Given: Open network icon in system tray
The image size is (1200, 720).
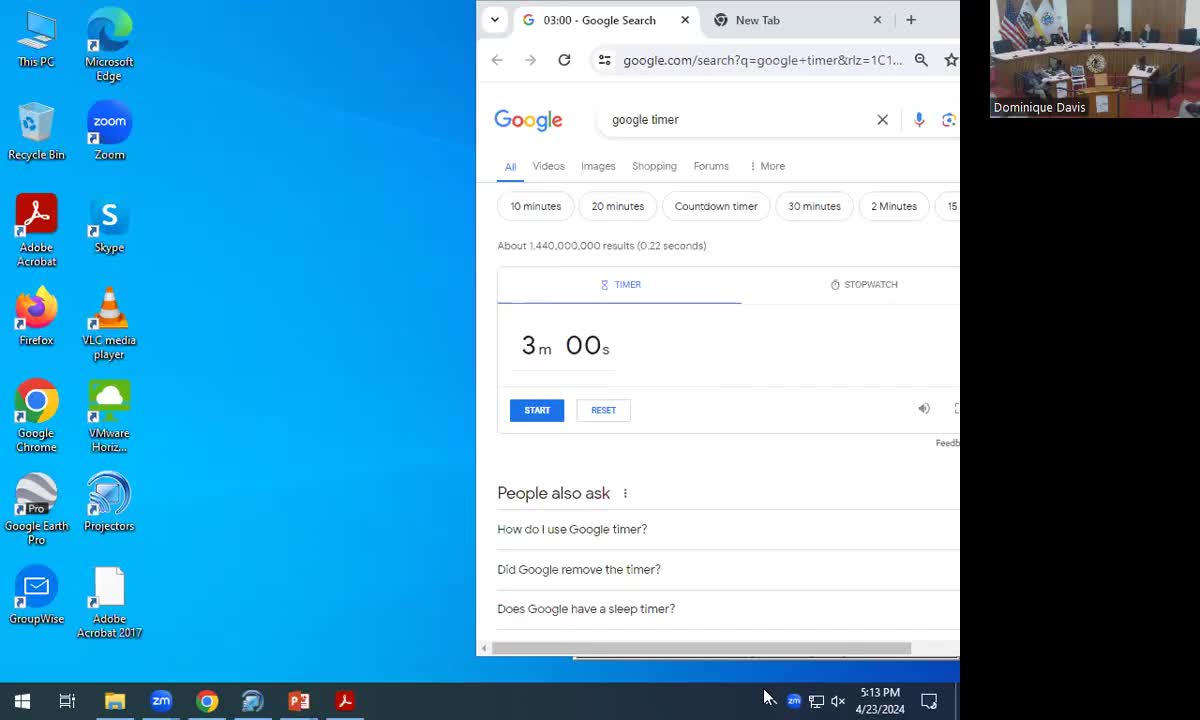Looking at the screenshot, I should 816,701.
